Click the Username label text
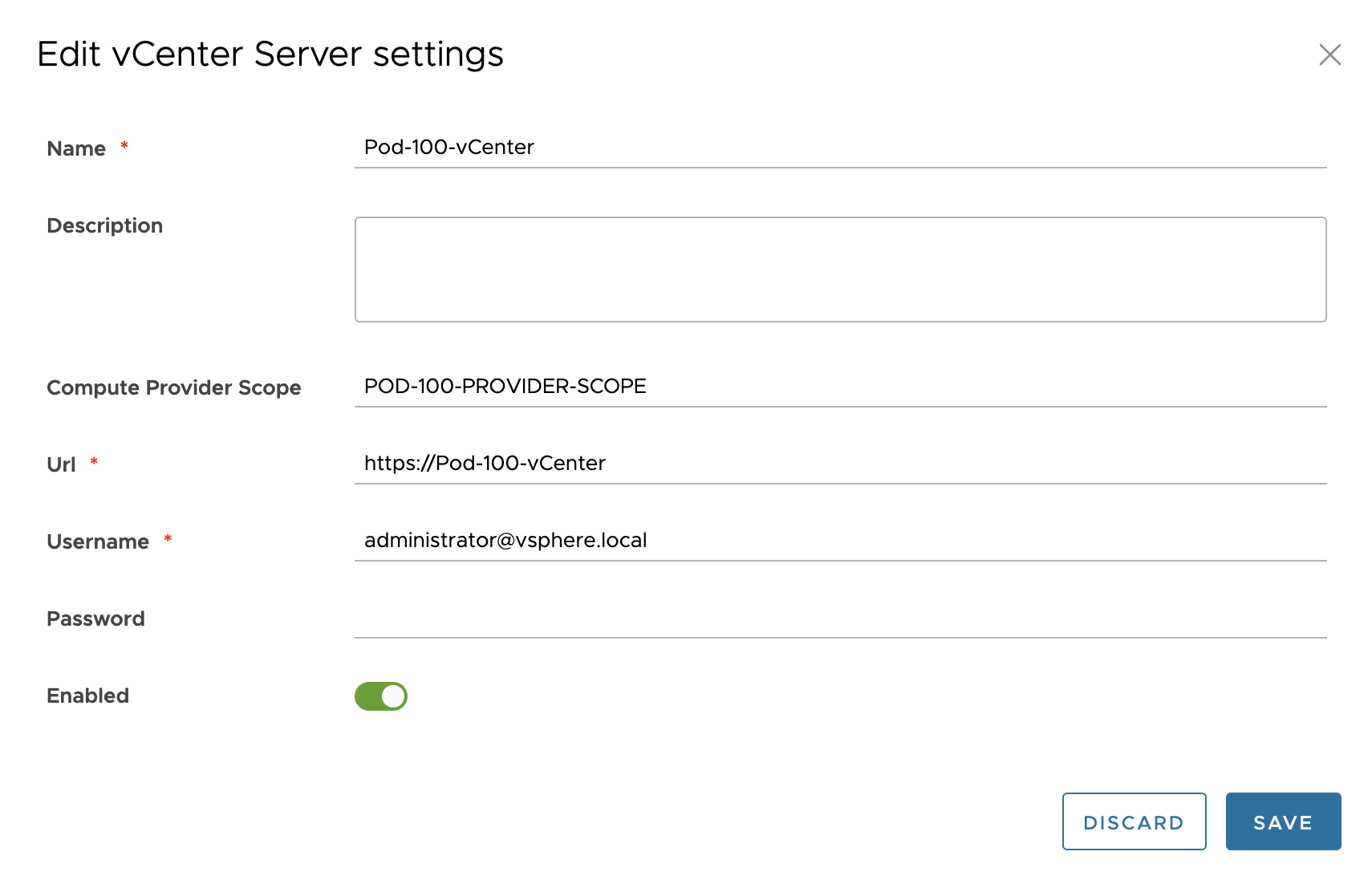Screen dimensions: 1372x884 click(x=98, y=542)
